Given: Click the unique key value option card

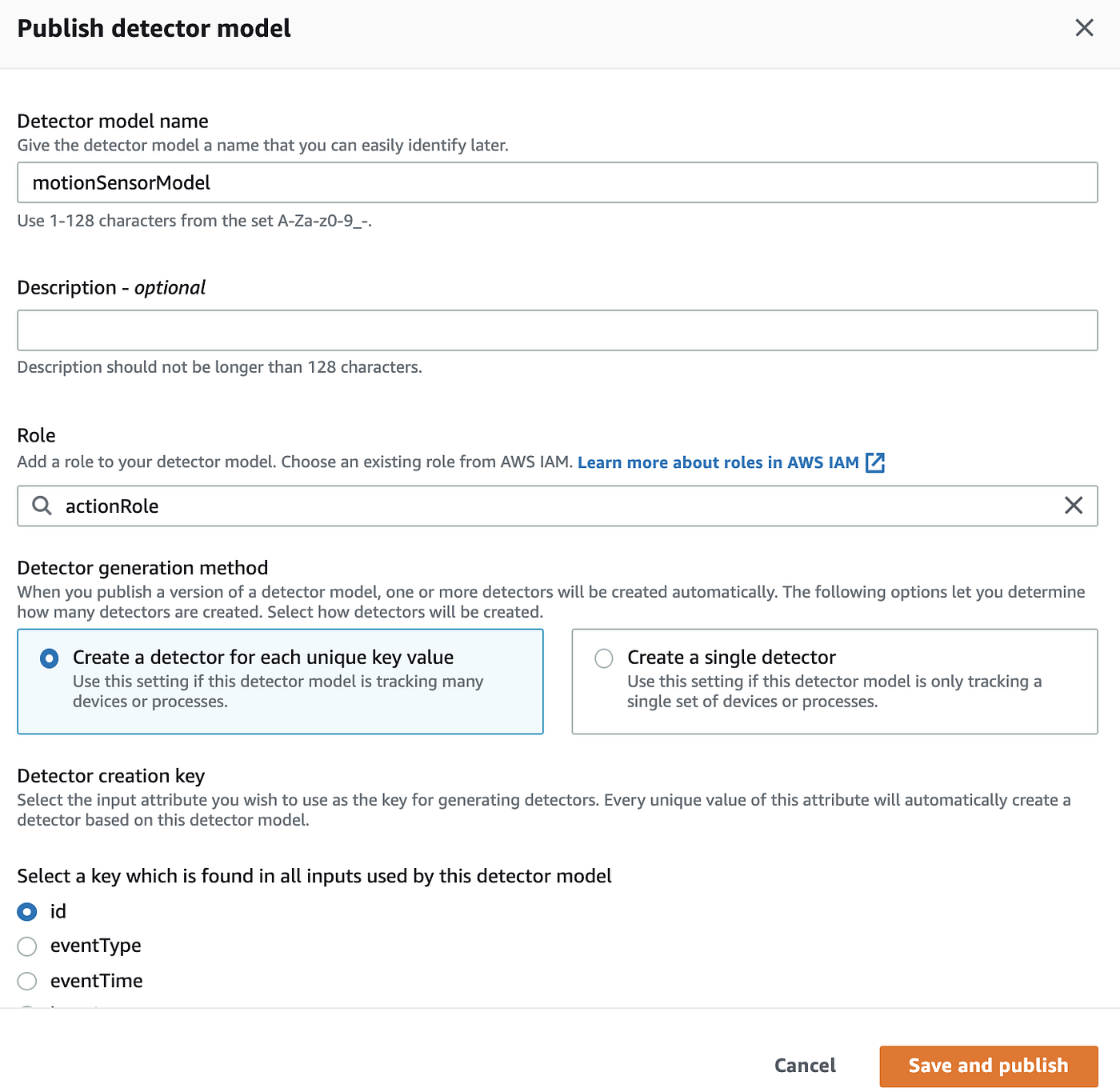Looking at the screenshot, I should point(280,681).
